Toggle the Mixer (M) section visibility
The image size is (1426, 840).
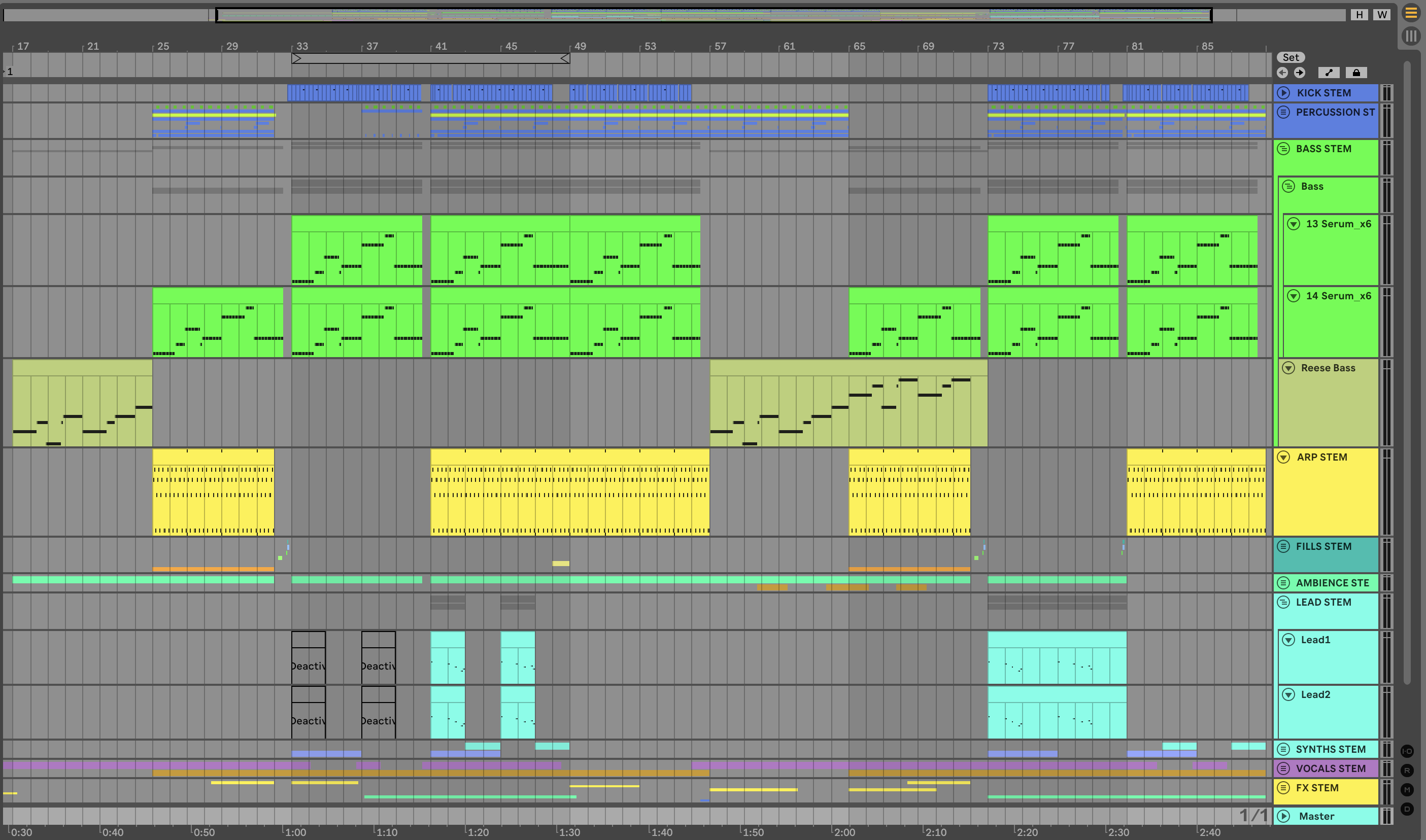(1407, 790)
